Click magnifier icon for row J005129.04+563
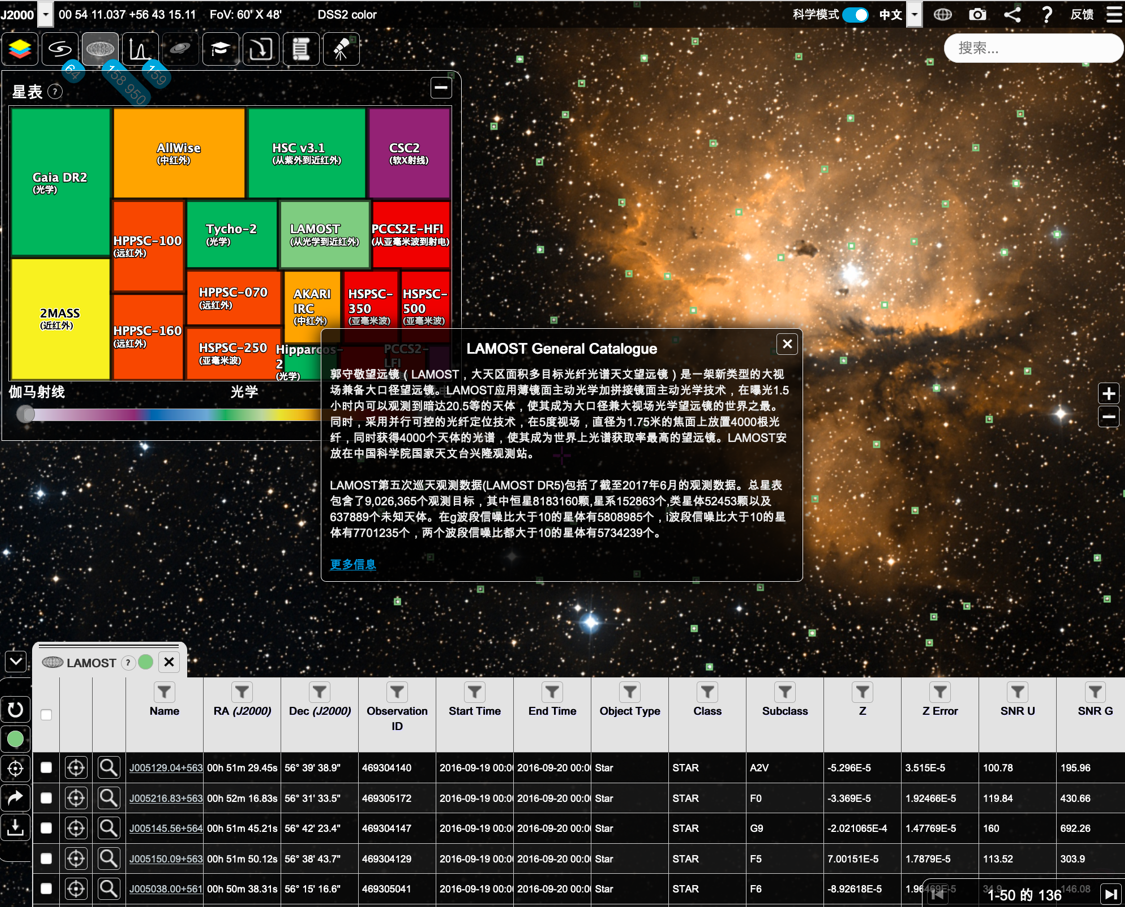Image resolution: width=1125 pixels, height=907 pixels. coord(108,768)
